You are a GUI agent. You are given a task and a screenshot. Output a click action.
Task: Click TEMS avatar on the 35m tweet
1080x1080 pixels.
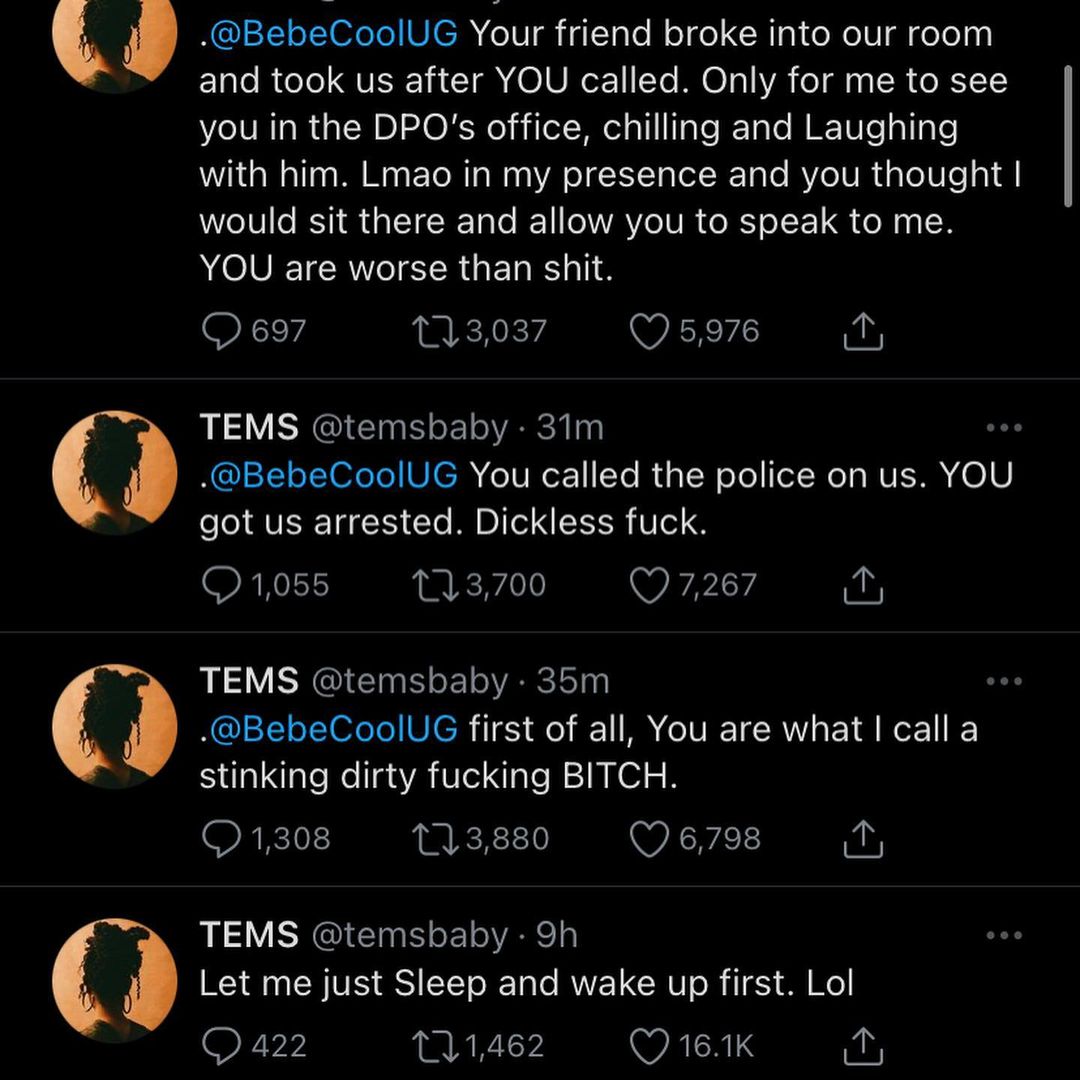coord(114,726)
